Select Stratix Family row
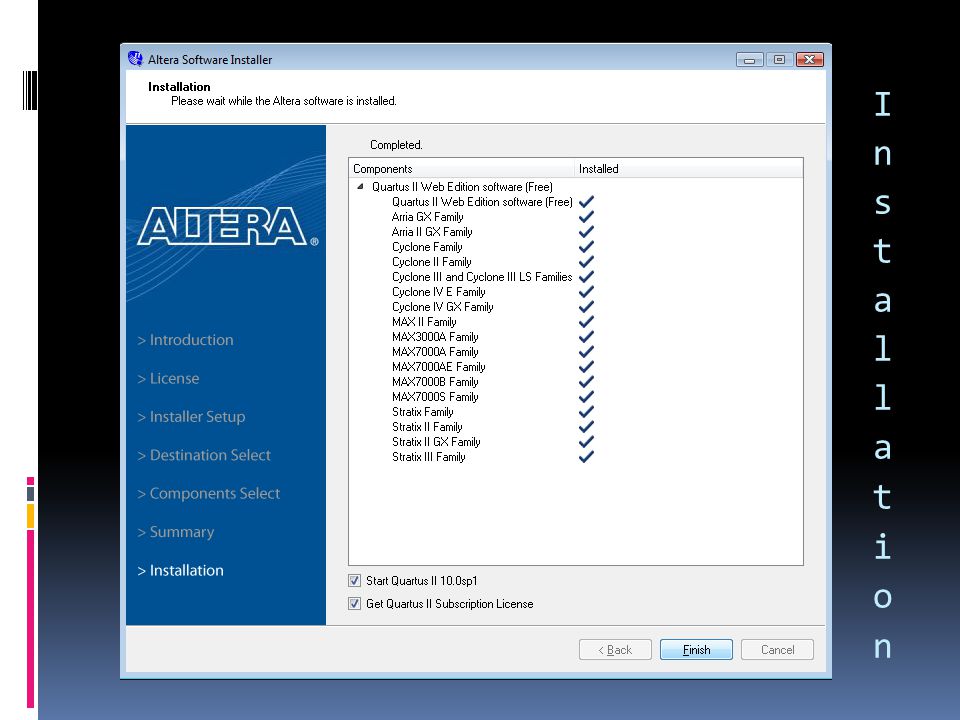The width and height of the screenshot is (960, 720). tap(422, 412)
